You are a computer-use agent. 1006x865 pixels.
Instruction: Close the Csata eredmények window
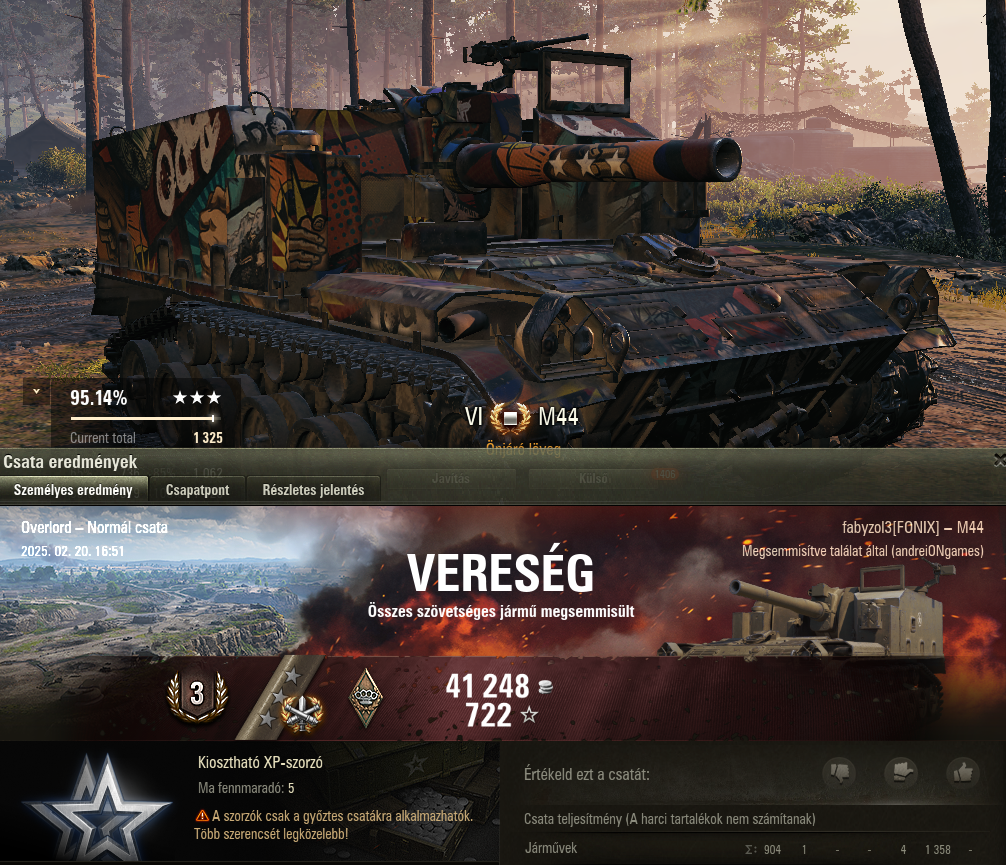(1000, 459)
